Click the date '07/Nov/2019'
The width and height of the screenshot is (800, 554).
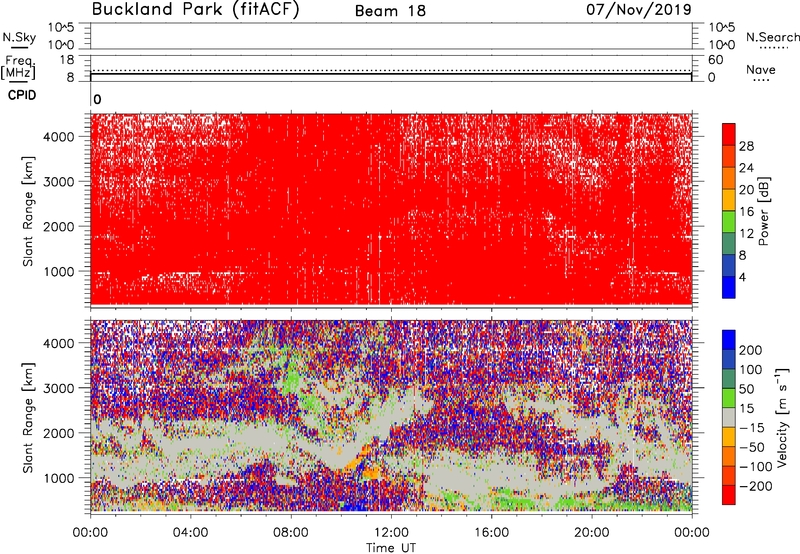pos(639,9)
